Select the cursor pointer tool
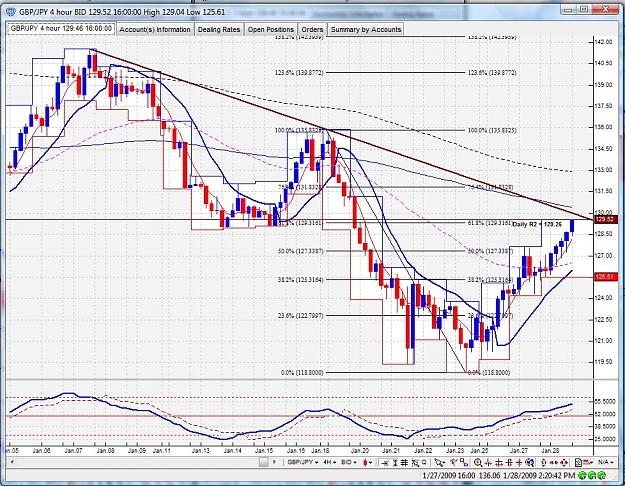 pyautogui.click(x=439, y=462)
